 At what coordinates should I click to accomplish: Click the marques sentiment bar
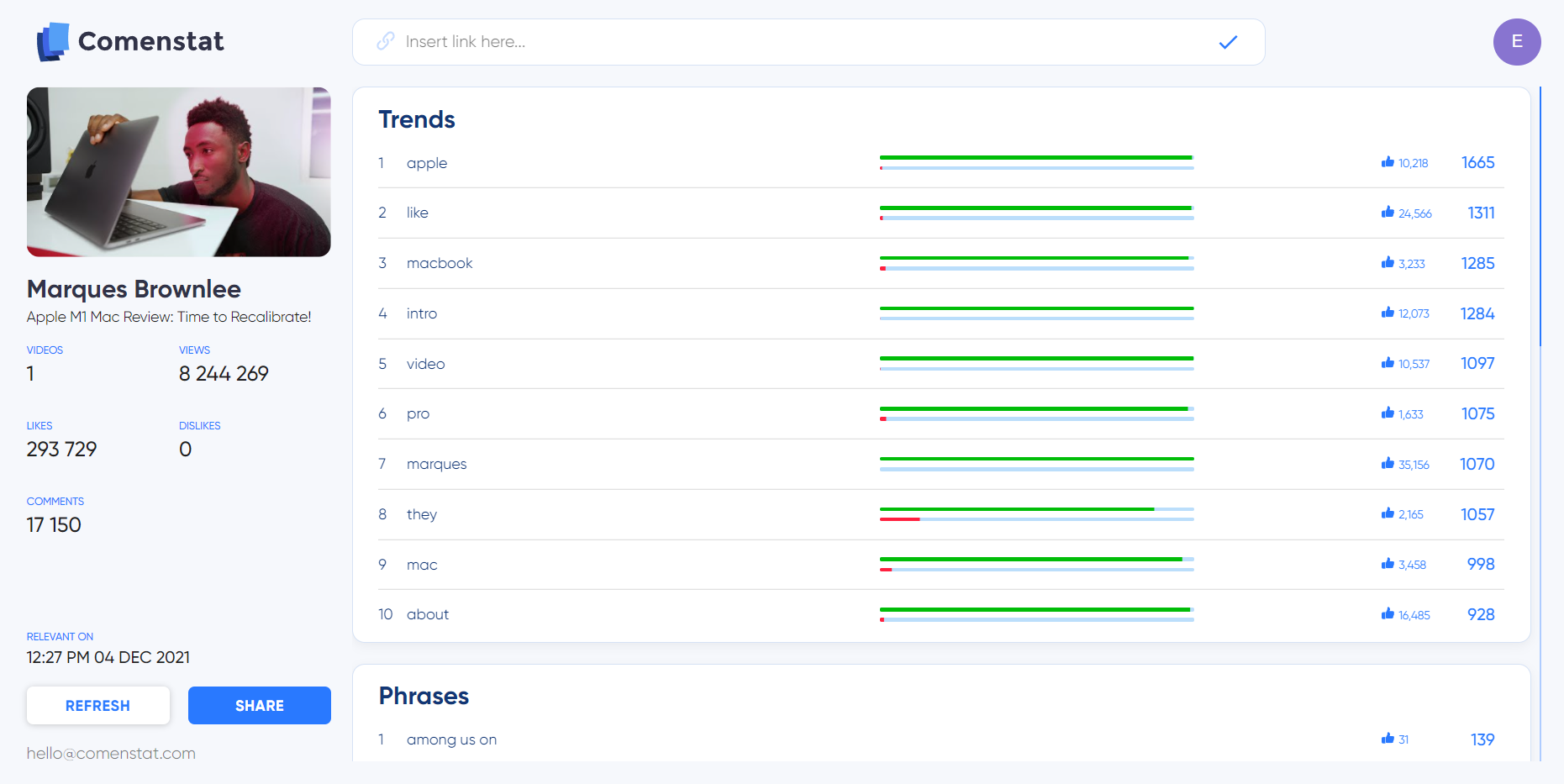(1037, 464)
